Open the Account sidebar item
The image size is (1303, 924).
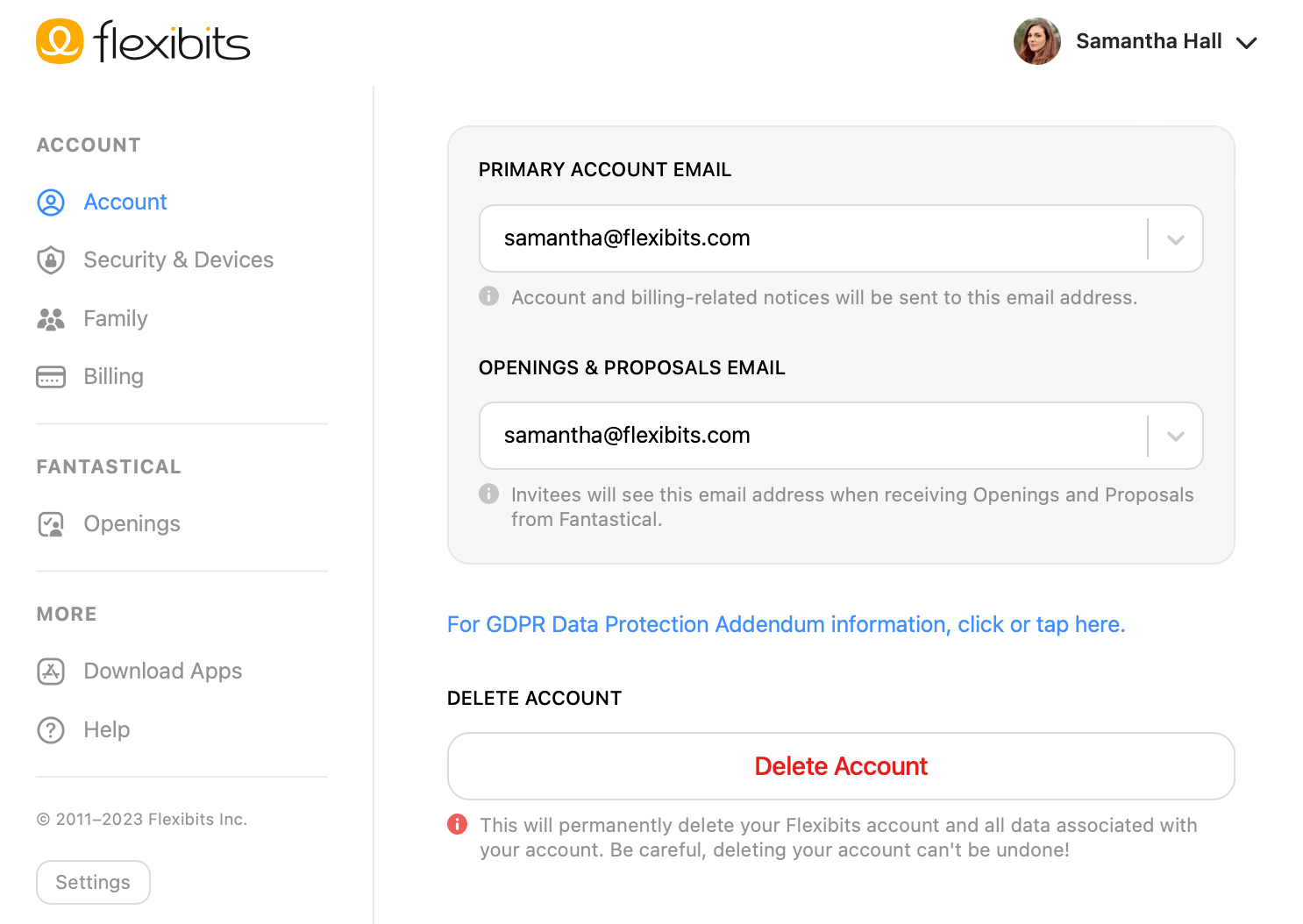pyautogui.click(x=125, y=202)
